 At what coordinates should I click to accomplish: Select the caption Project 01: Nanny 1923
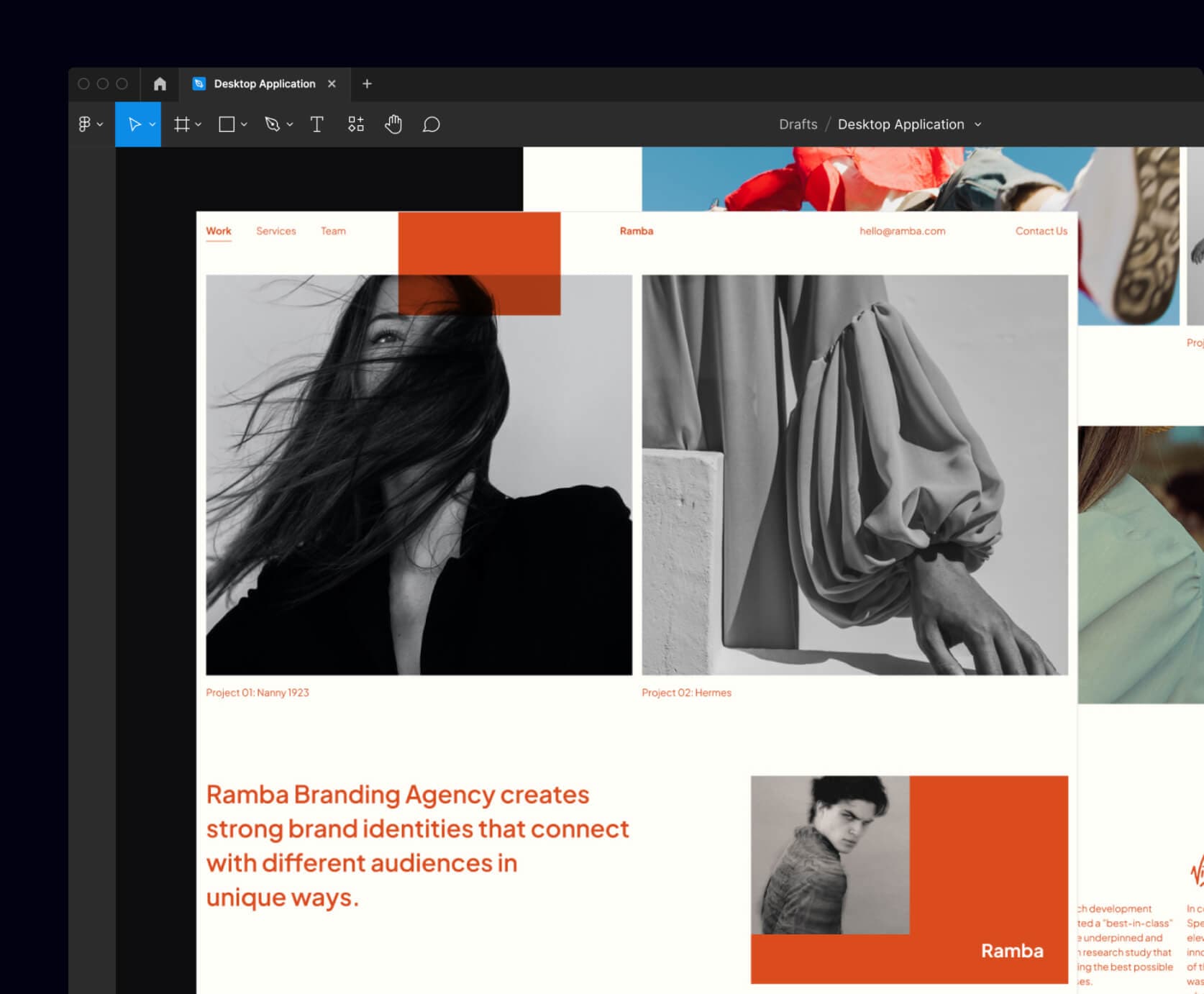pyautogui.click(x=257, y=693)
